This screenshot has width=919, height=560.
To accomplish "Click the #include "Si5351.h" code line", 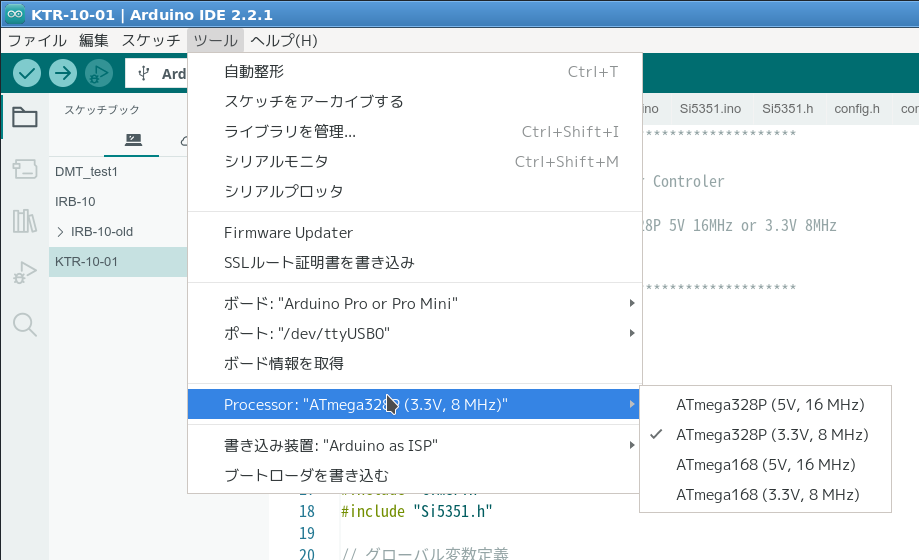I will (417, 511).
